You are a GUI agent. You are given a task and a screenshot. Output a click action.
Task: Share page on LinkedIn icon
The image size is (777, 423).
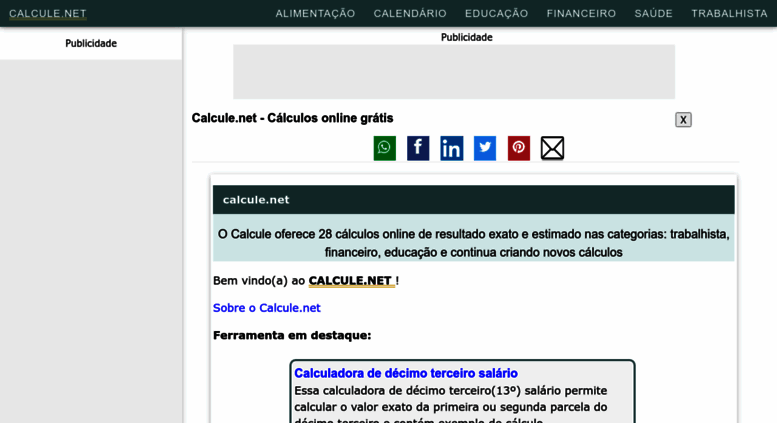tap(451, 148)
